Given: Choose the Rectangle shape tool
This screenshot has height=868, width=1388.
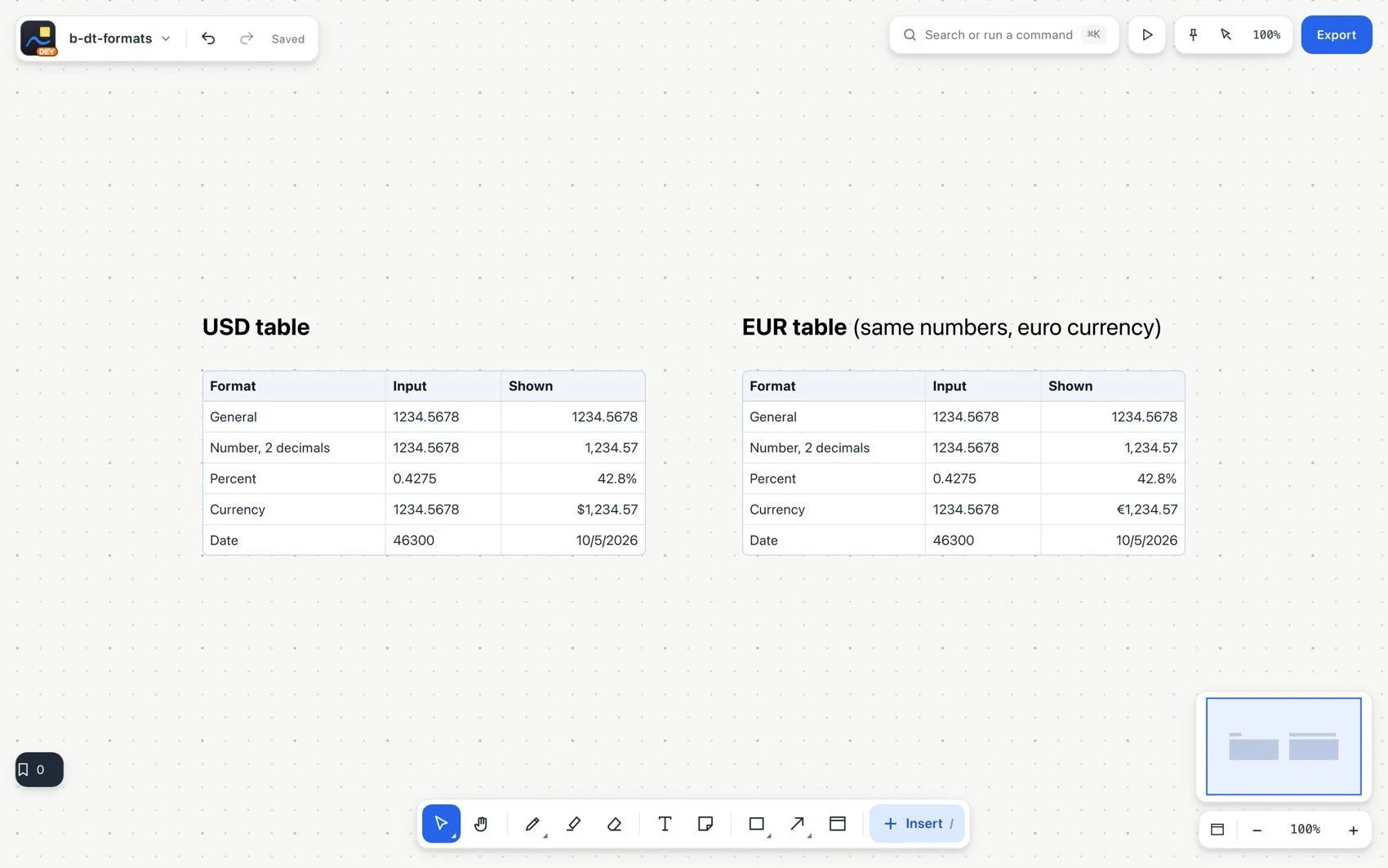Looking at the screenshot, I should [x=758, y=824].
